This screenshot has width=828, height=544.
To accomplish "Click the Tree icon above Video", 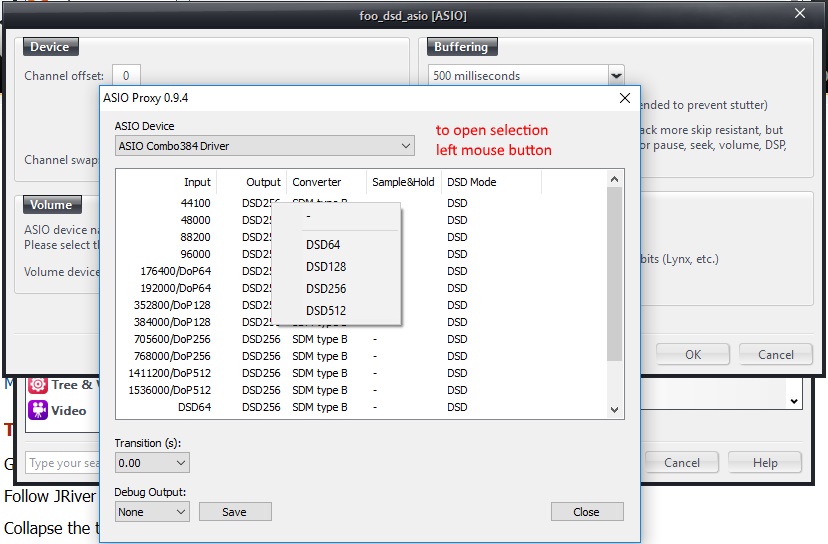I will [38, 385].
